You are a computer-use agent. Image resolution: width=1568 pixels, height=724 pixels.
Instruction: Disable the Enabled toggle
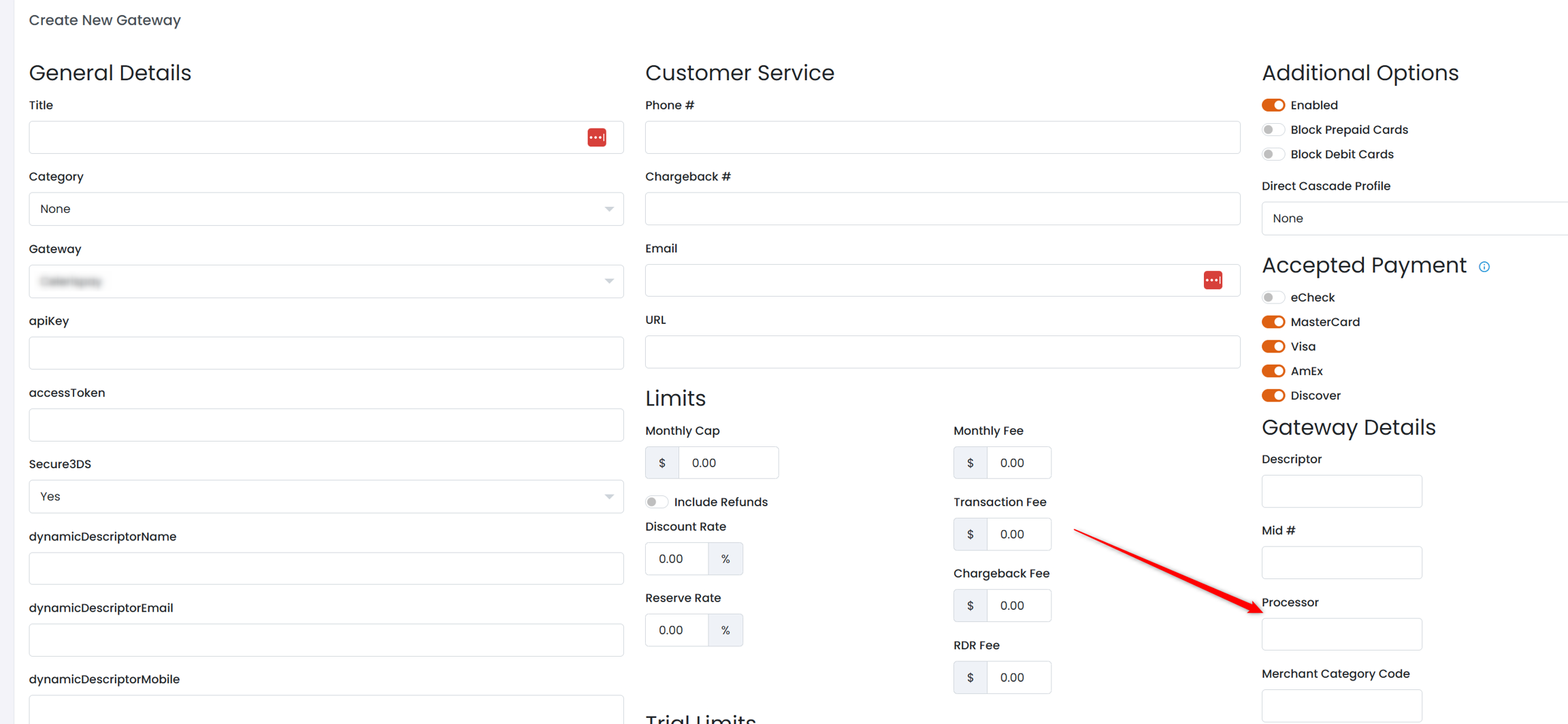1273,105
